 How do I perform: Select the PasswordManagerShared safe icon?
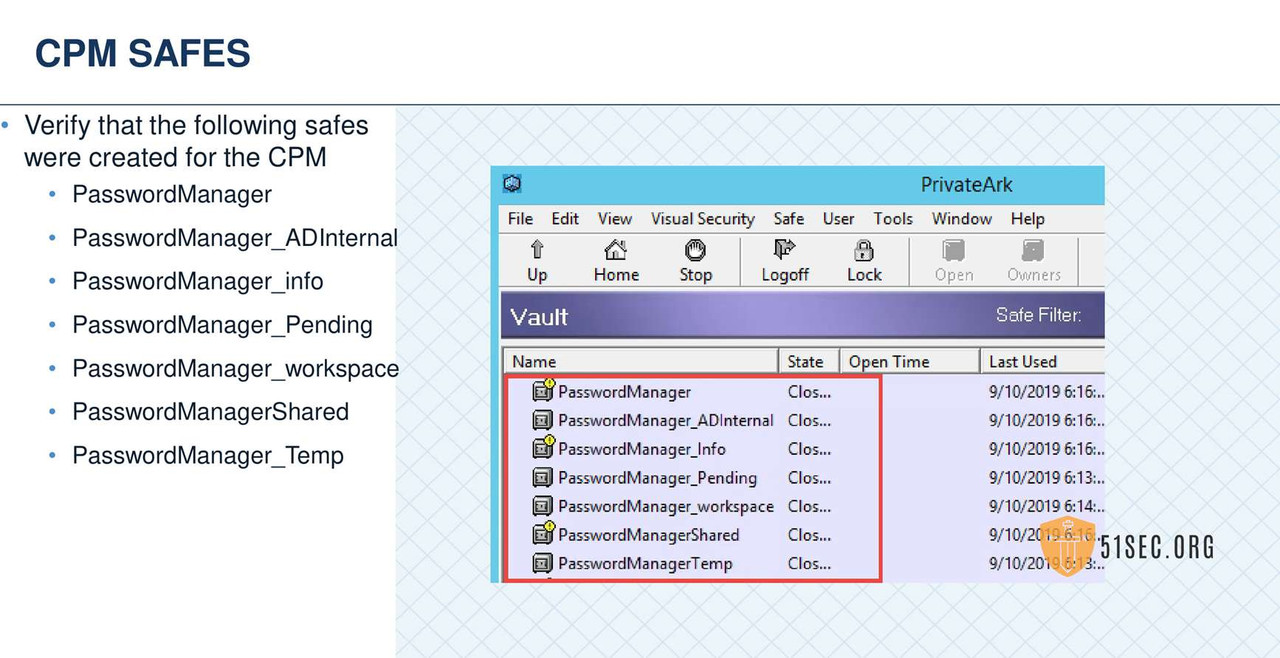tap(543, 534)
